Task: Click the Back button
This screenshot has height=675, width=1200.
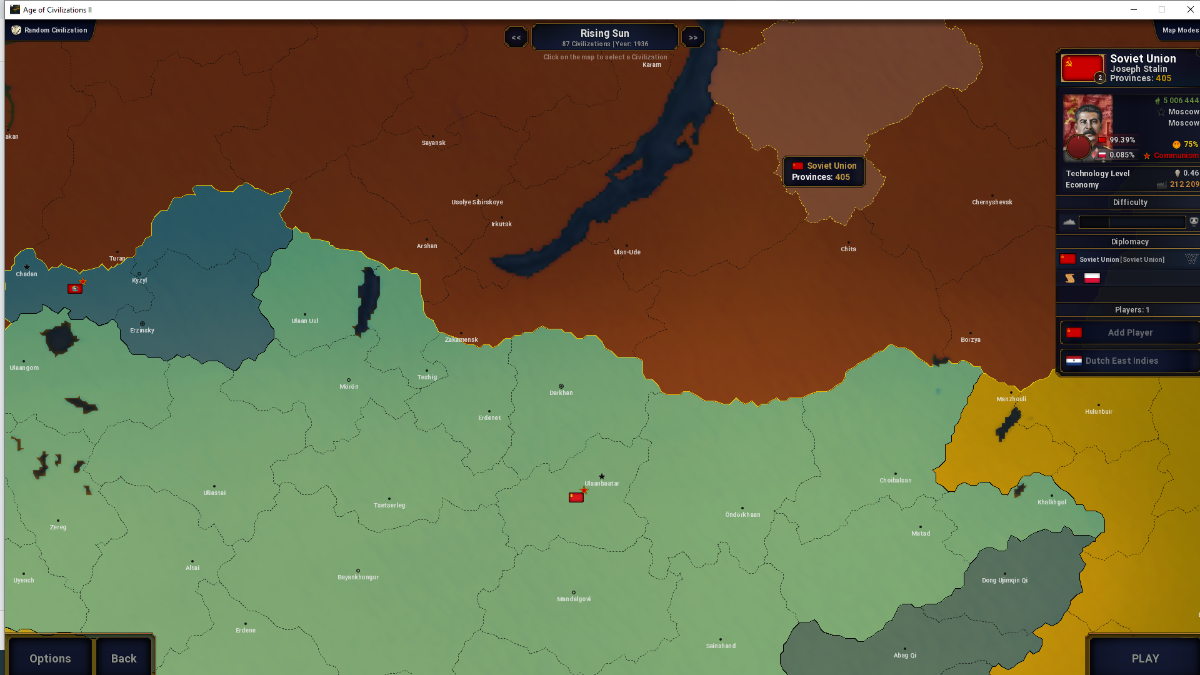Action: coord(124,658)
